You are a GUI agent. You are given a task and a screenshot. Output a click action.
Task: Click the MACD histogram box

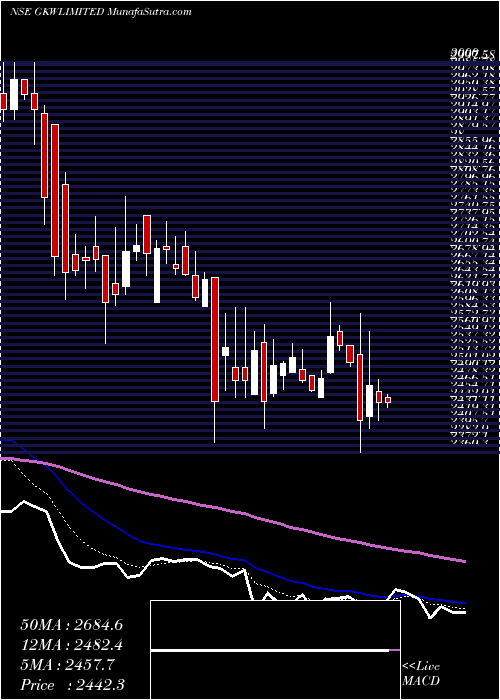(276, 650)
